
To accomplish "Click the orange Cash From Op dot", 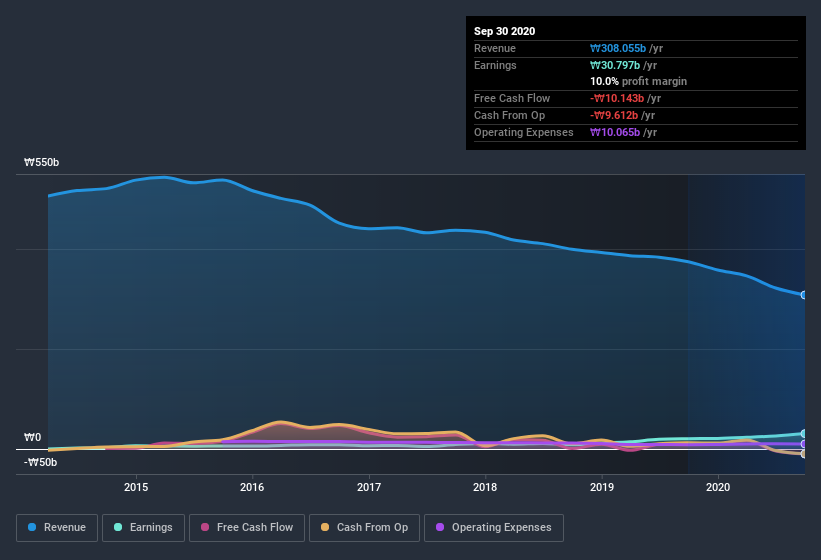I will tap(325, 527).
